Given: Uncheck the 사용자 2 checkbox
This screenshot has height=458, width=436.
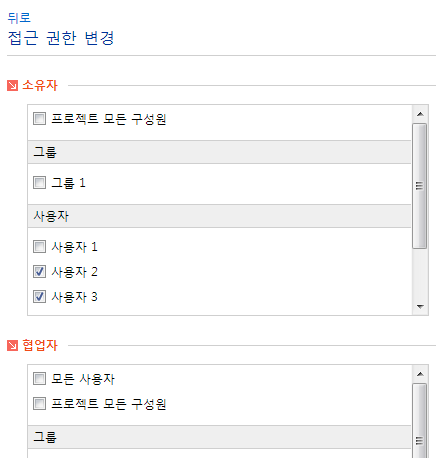Looking at the screenshot, I should (x=39, y=272).
